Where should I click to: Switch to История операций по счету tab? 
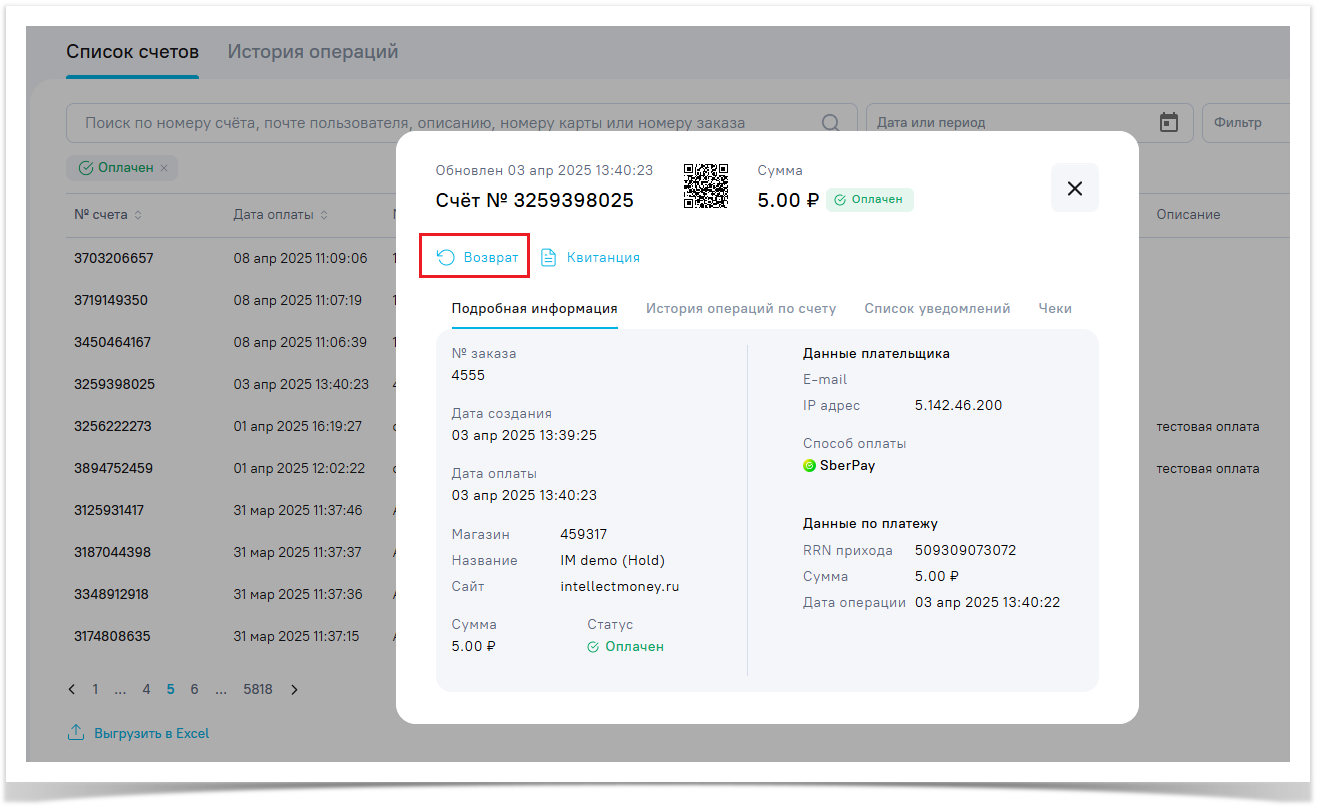[740, 309]
